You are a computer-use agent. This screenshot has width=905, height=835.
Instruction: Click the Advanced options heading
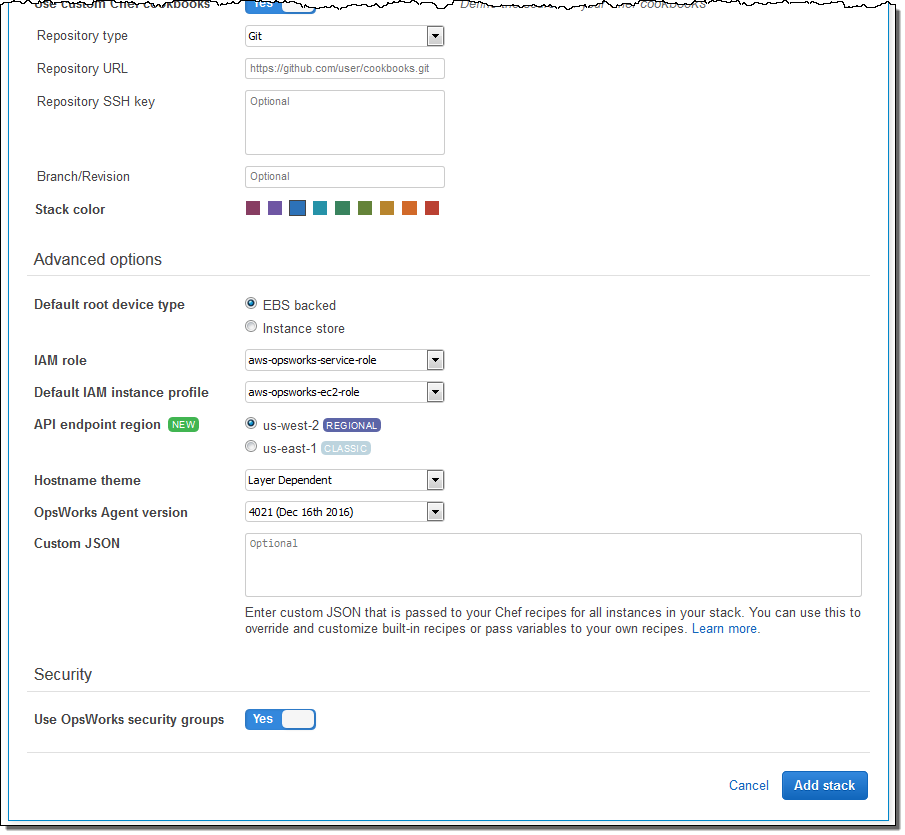[x=98, y=260]
